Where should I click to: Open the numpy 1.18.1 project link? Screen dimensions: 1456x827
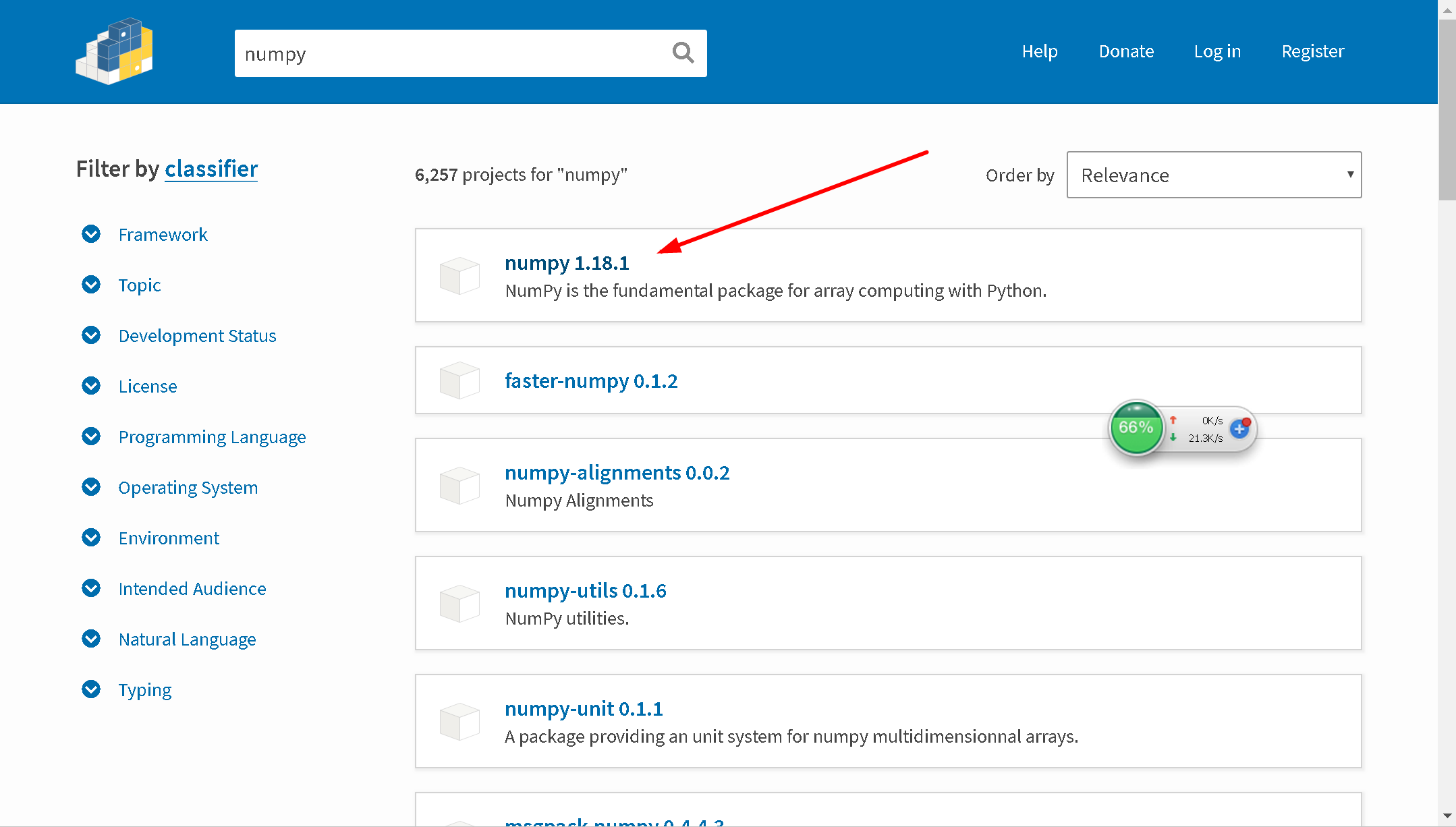(x=567, y=263)
